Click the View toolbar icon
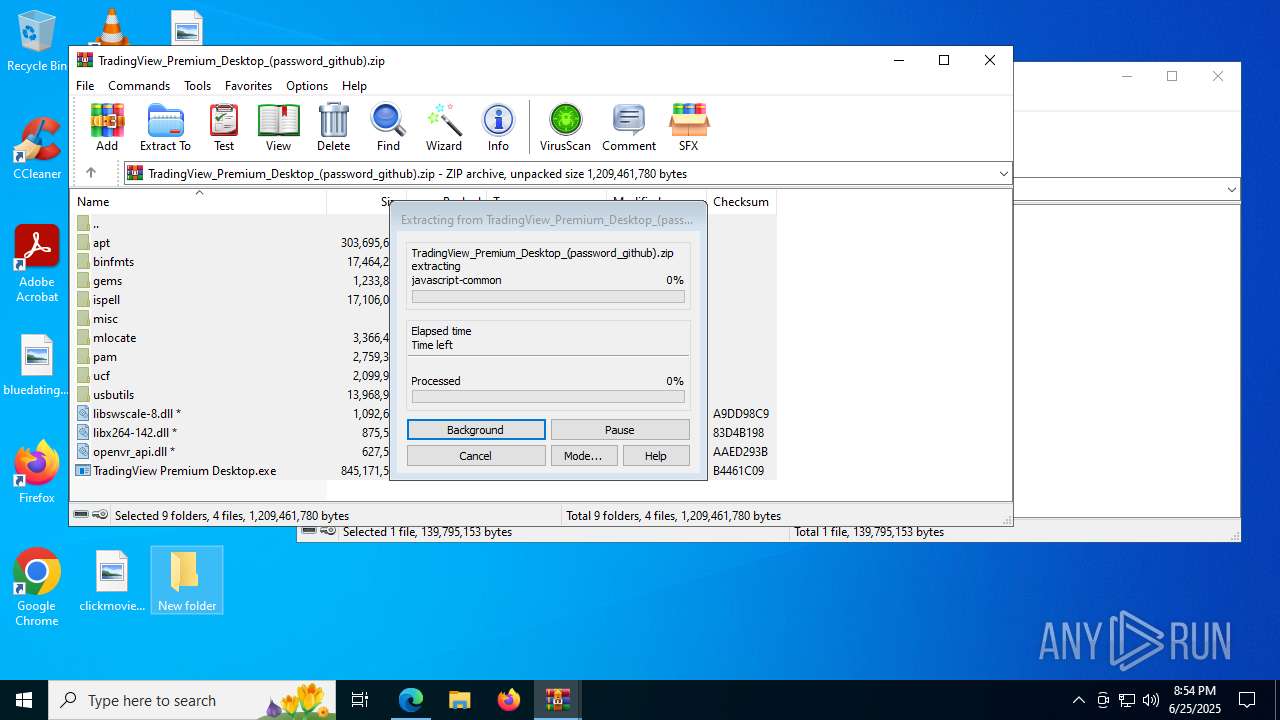 click(x=278, y=127)
